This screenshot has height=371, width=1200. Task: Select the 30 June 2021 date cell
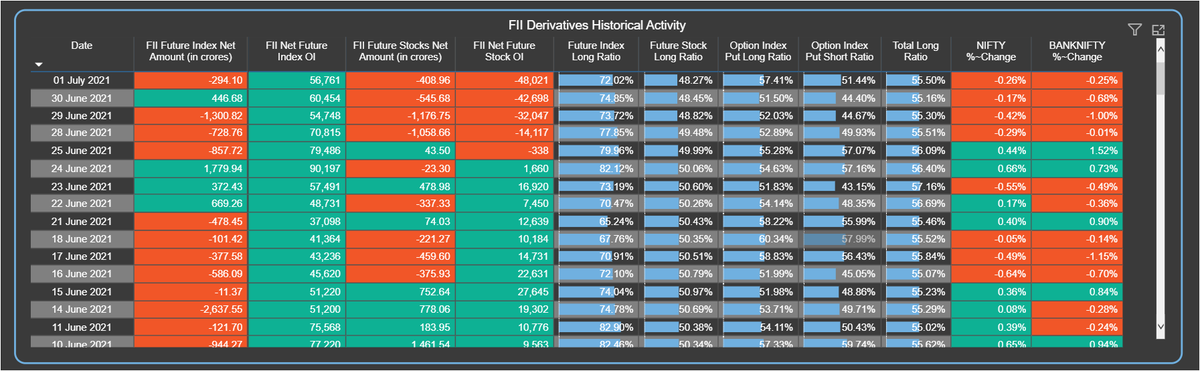(81, 97)
